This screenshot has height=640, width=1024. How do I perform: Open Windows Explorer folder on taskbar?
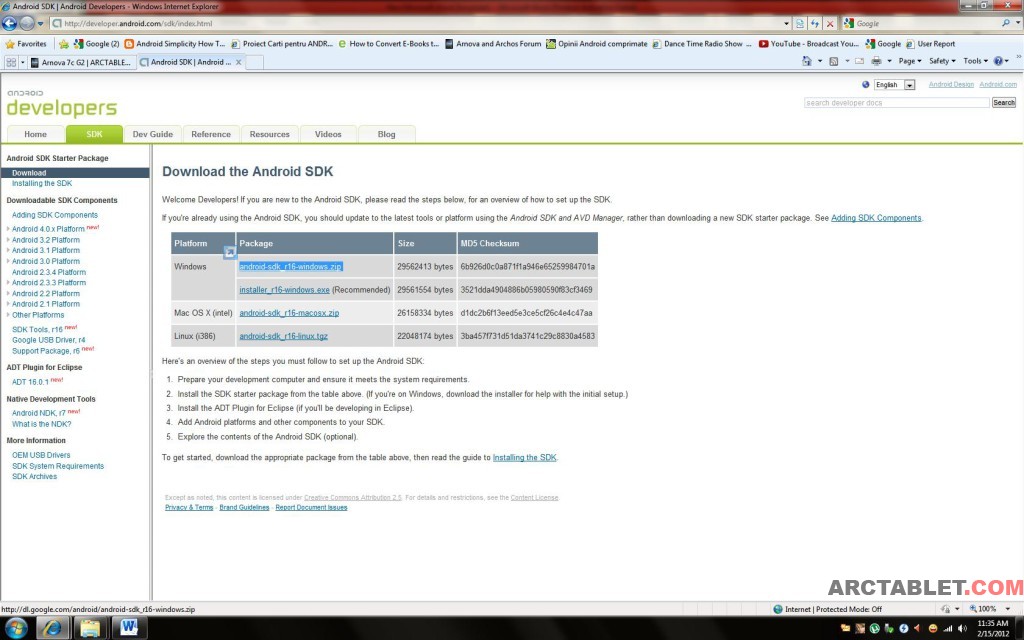tap(90, 628)
